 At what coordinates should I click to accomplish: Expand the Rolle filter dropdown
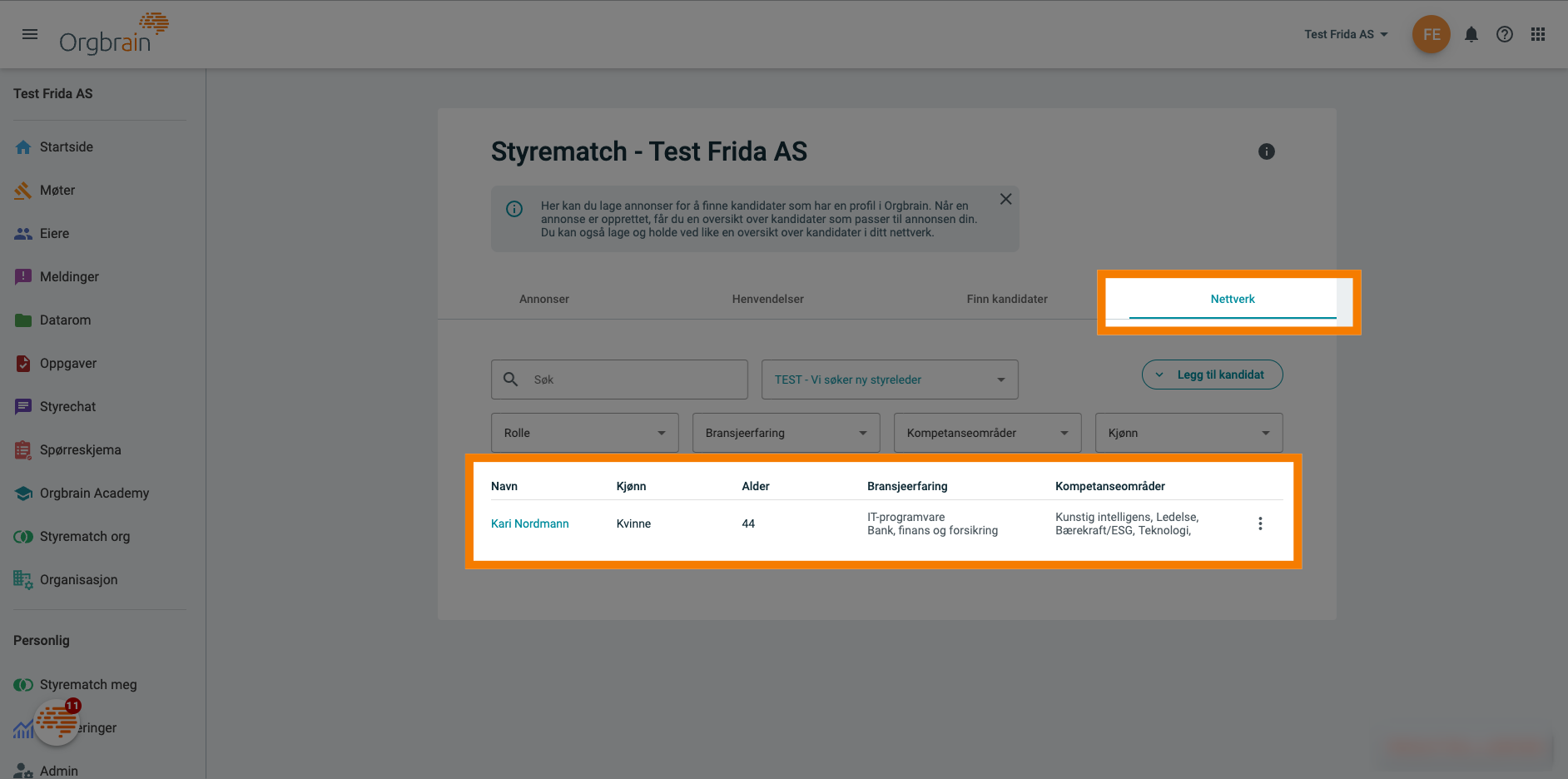[585, 433]
